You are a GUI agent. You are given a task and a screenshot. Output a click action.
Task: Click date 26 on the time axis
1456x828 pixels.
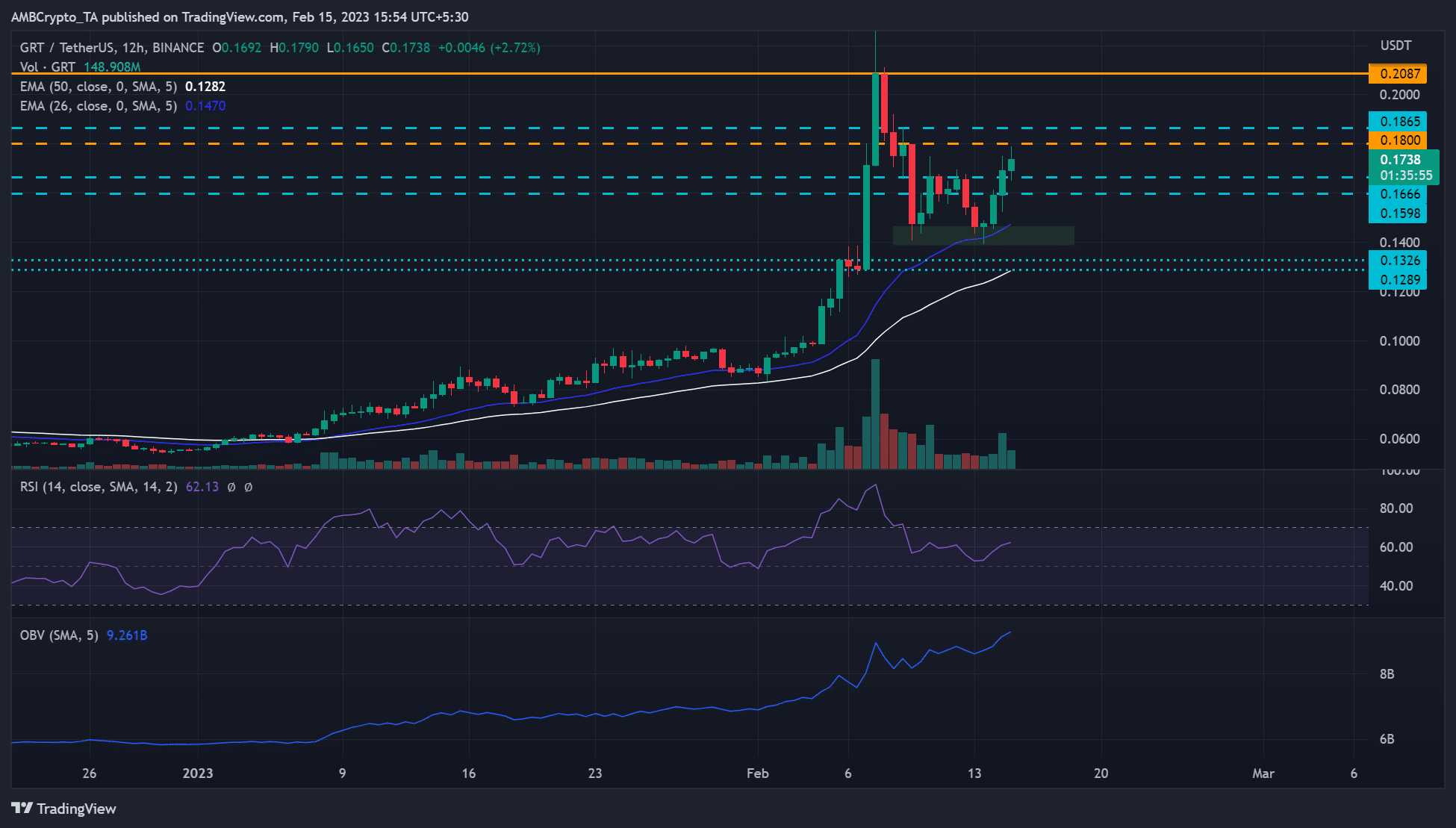[x=90, y=773]
